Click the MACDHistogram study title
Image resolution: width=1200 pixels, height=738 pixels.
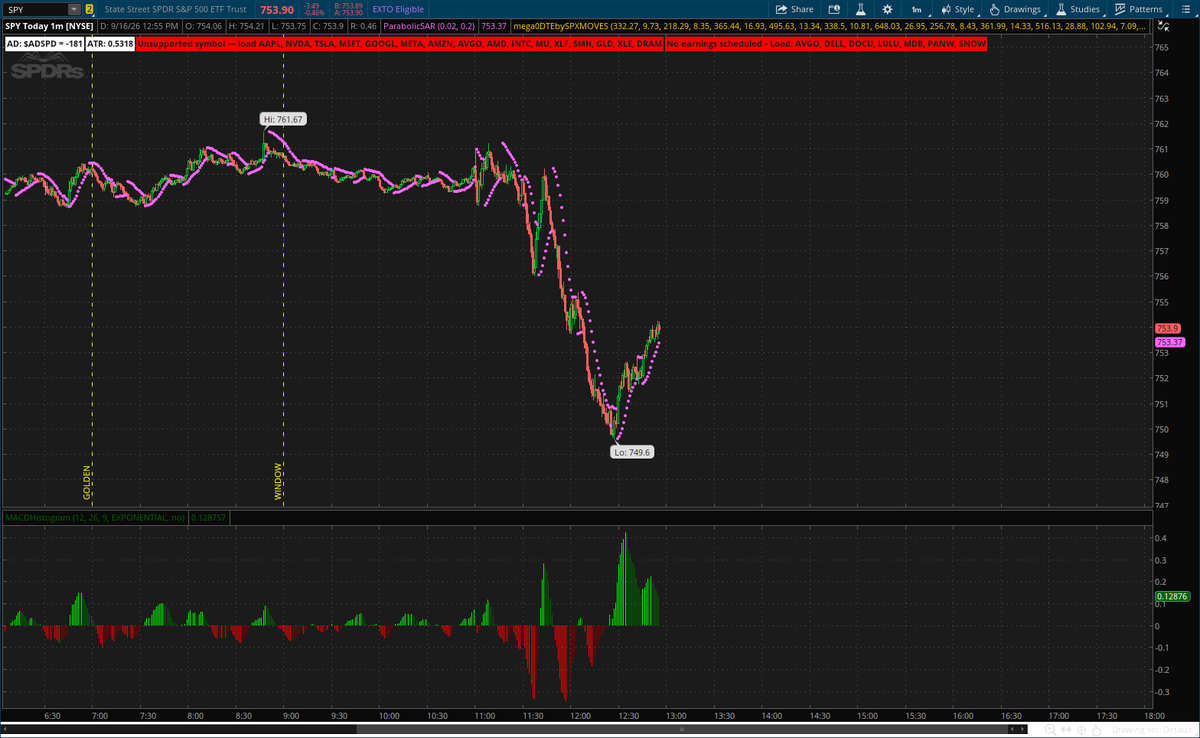click(95, 517)
